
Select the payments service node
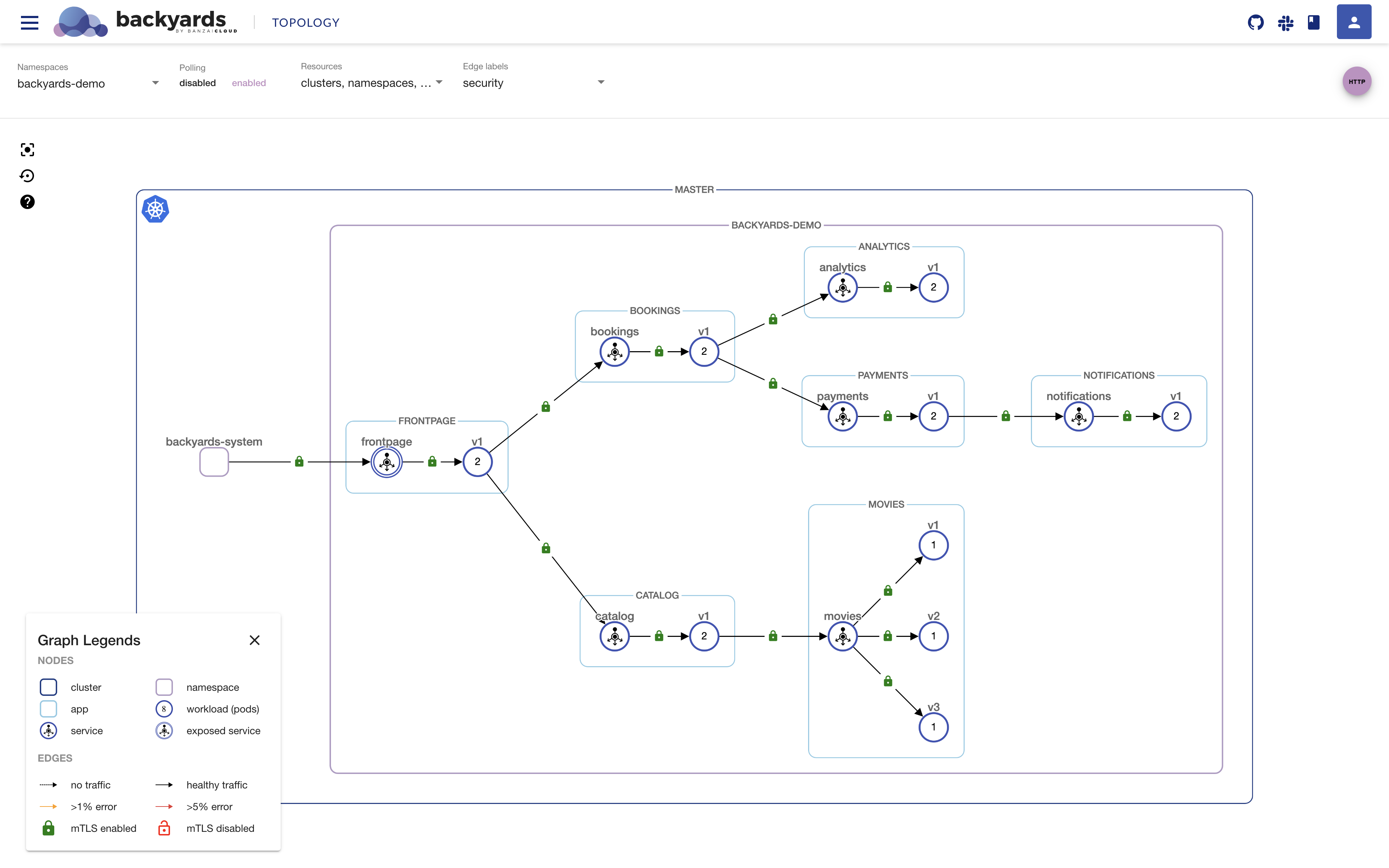pos(842,416)
